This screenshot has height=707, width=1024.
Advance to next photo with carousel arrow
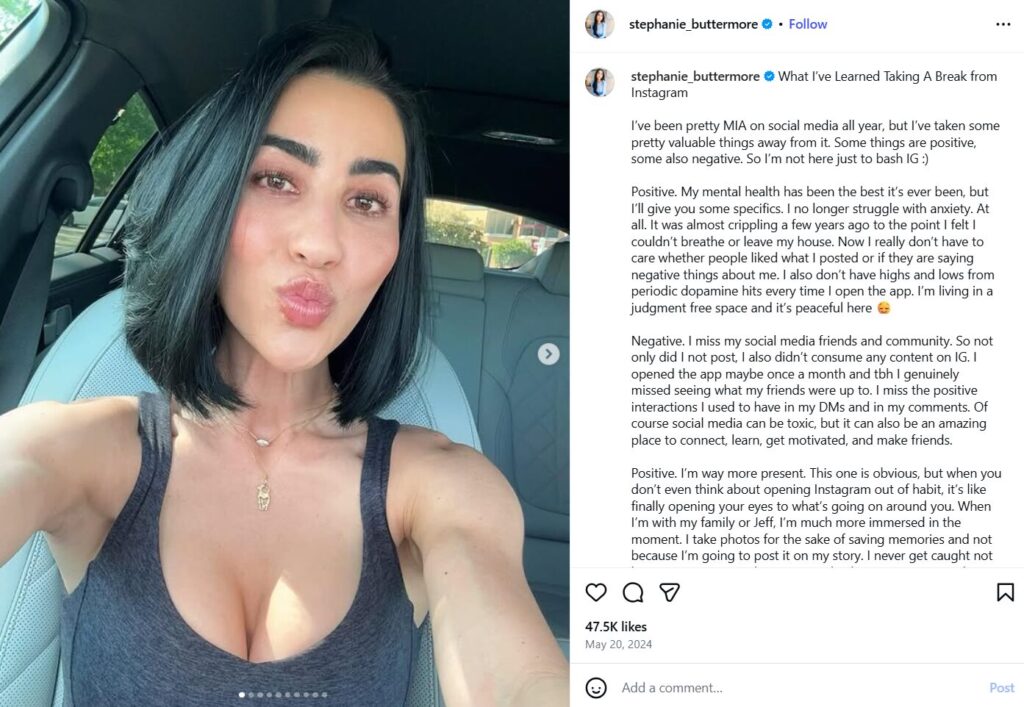[549, 354]
